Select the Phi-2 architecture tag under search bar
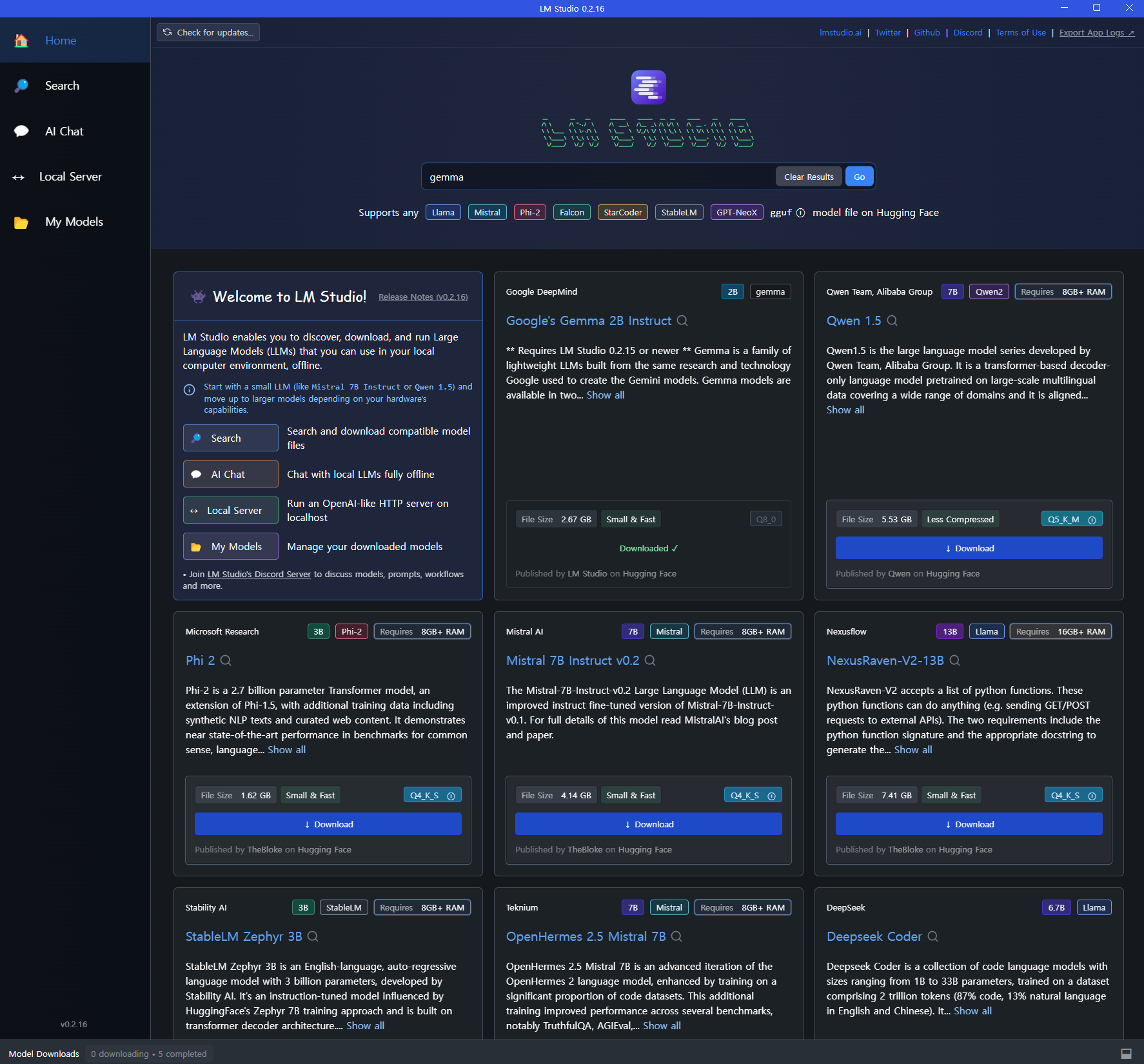Viewport: 1144px width, 1064px height. (530, 212)
